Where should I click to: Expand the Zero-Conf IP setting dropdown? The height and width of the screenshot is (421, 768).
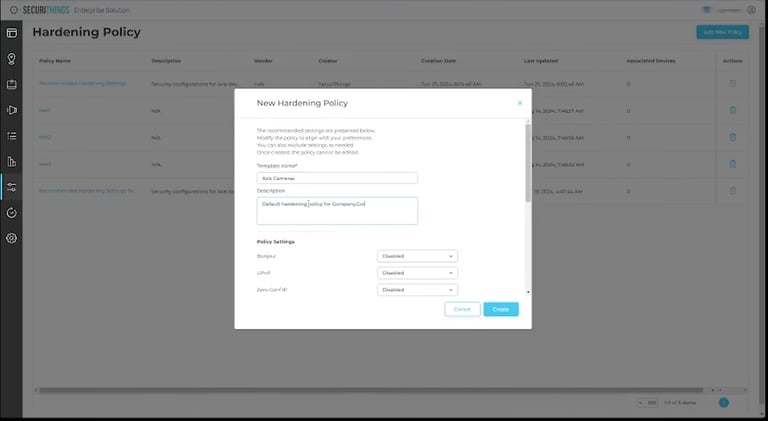(x=417, y=290)
